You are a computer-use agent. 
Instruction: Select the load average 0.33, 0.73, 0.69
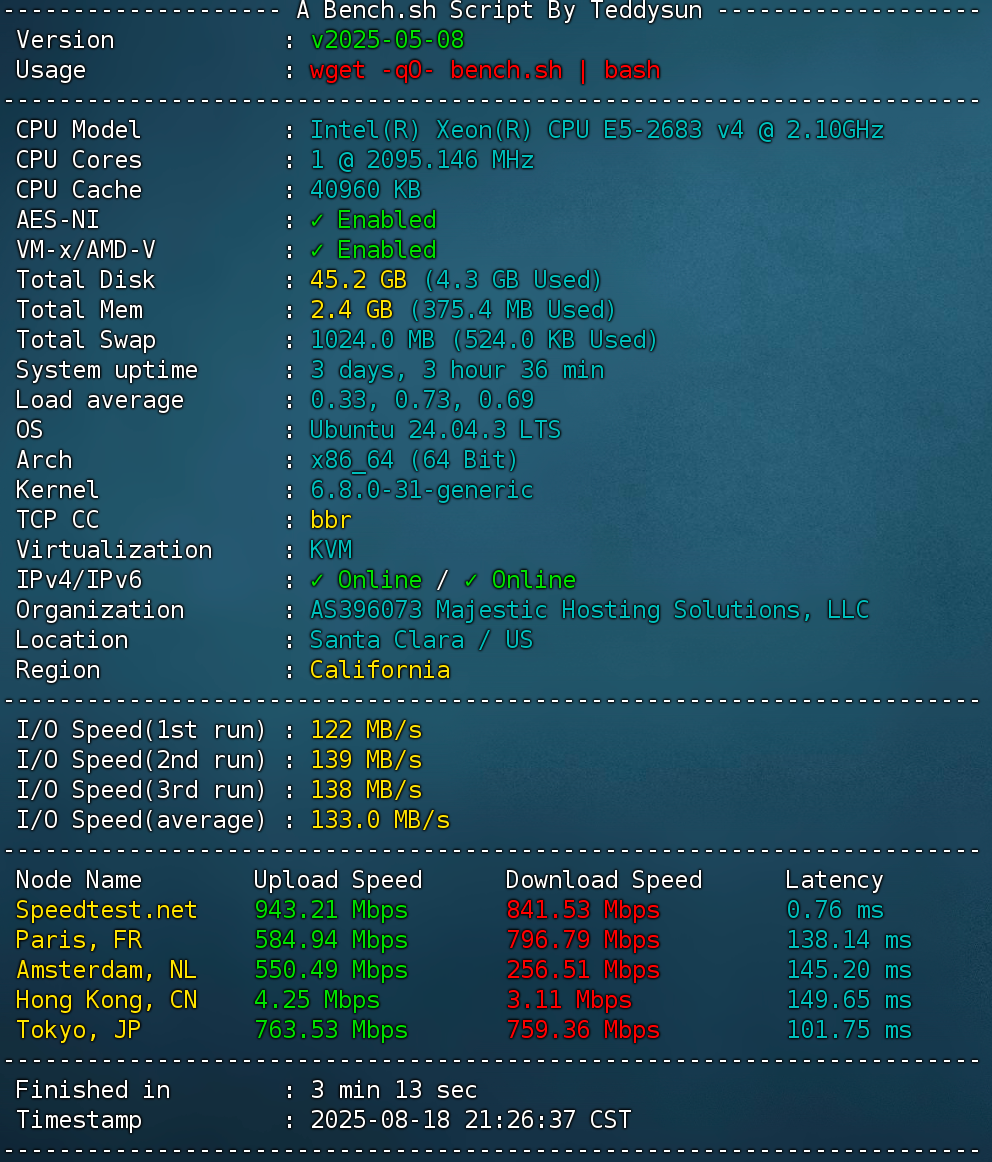[x=422, y=400]
